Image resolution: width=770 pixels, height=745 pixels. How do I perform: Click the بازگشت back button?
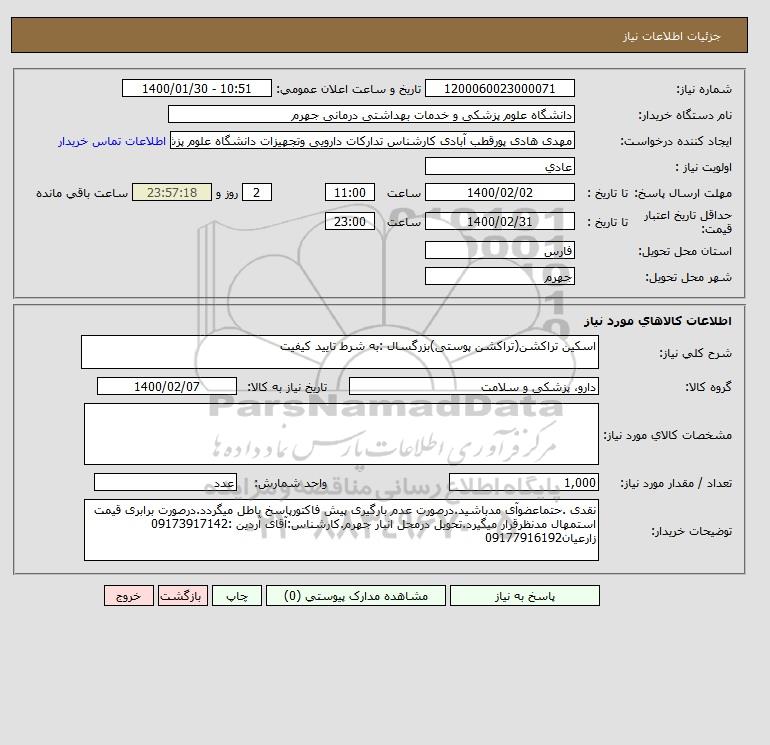pyautogui.click(x=183, y=596)
